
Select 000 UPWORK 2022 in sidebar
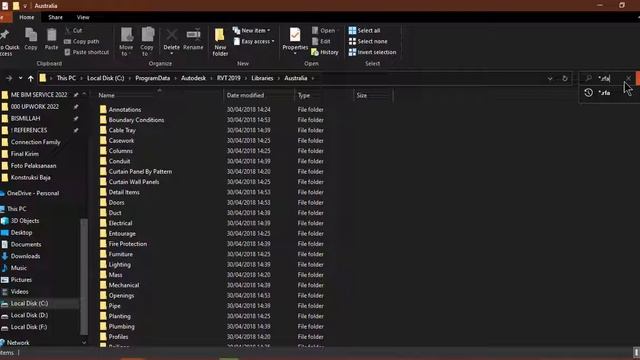[x=35, y=107]
